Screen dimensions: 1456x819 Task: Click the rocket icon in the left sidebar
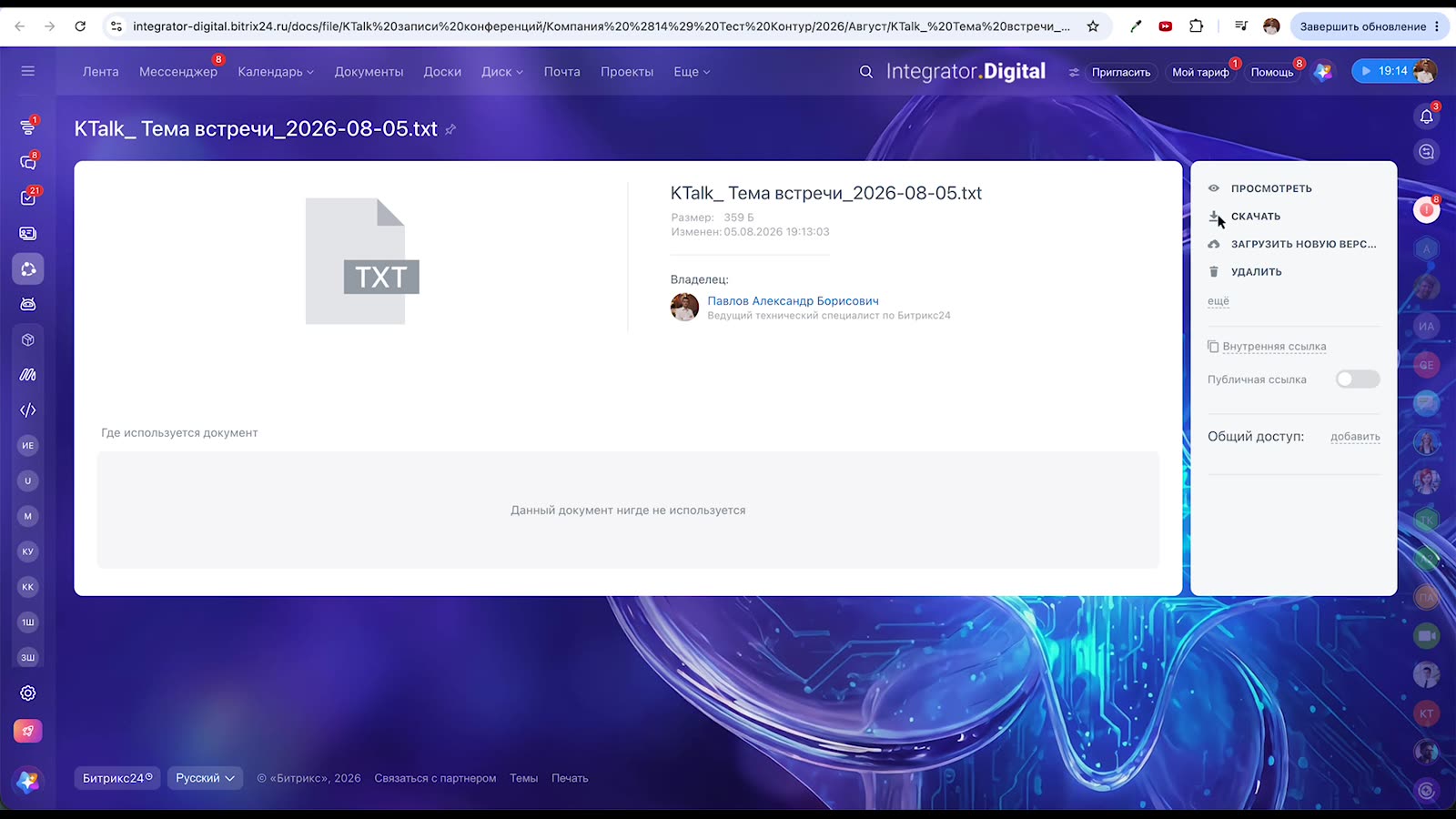tap(28, 731)
